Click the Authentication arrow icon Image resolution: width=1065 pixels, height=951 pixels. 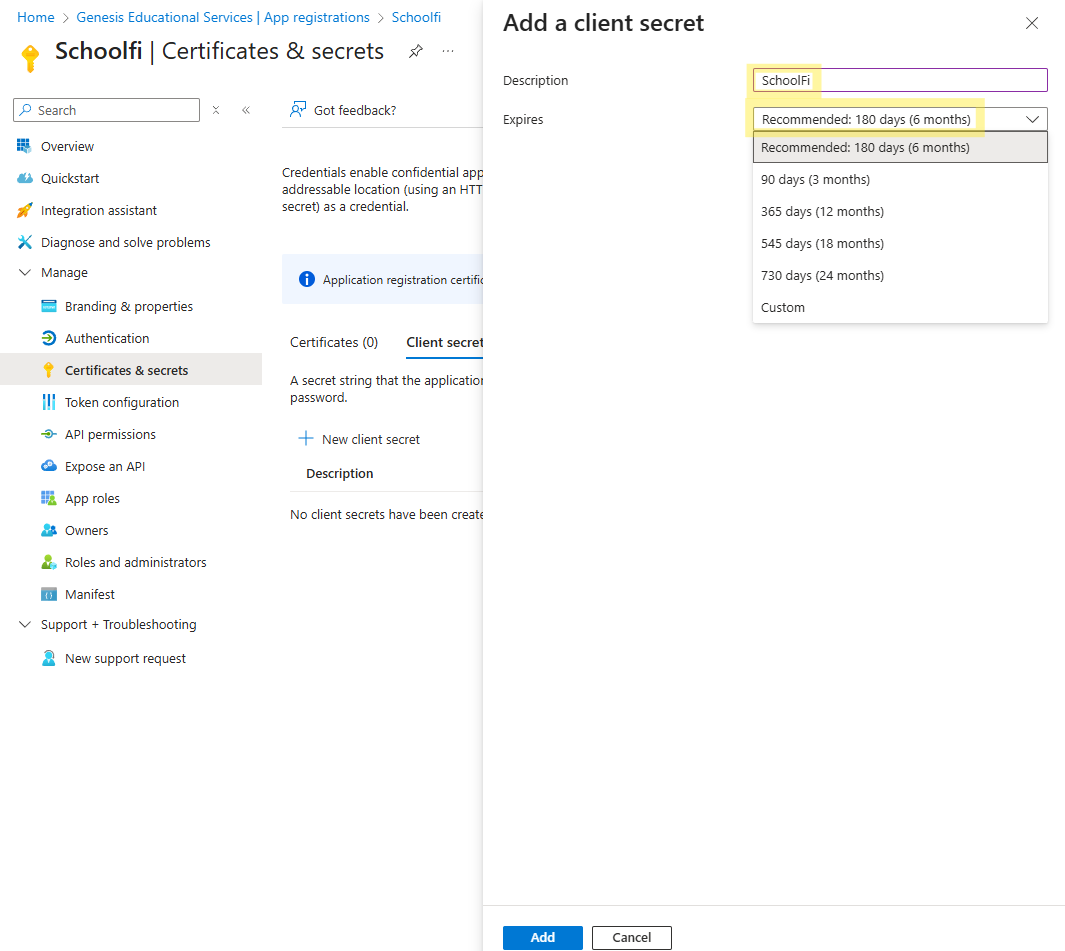pos(49,338)
